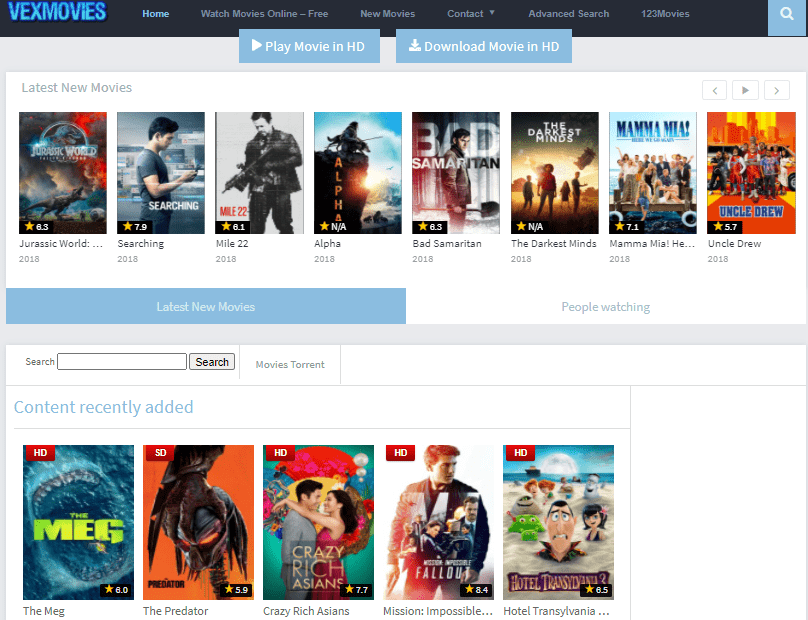Image resolution: width=808 pixels, height=620 pixels.
Task: Open the Mamma Mia! poster
Action: pos(653,173)
